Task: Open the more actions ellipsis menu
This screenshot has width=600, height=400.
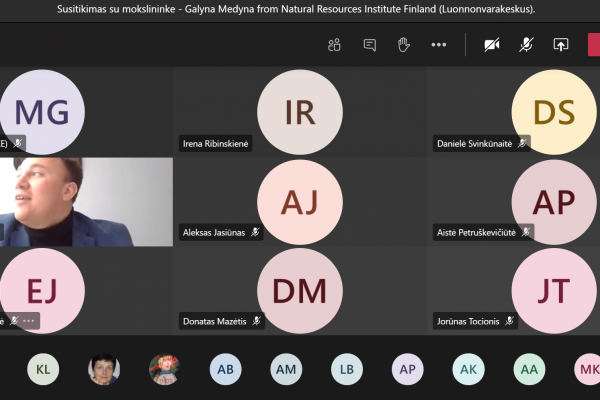Action: pos(439,45)
